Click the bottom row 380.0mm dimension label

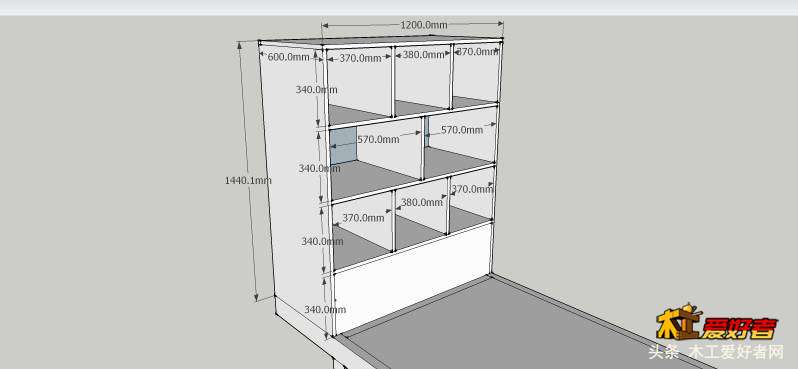[421, 202]
